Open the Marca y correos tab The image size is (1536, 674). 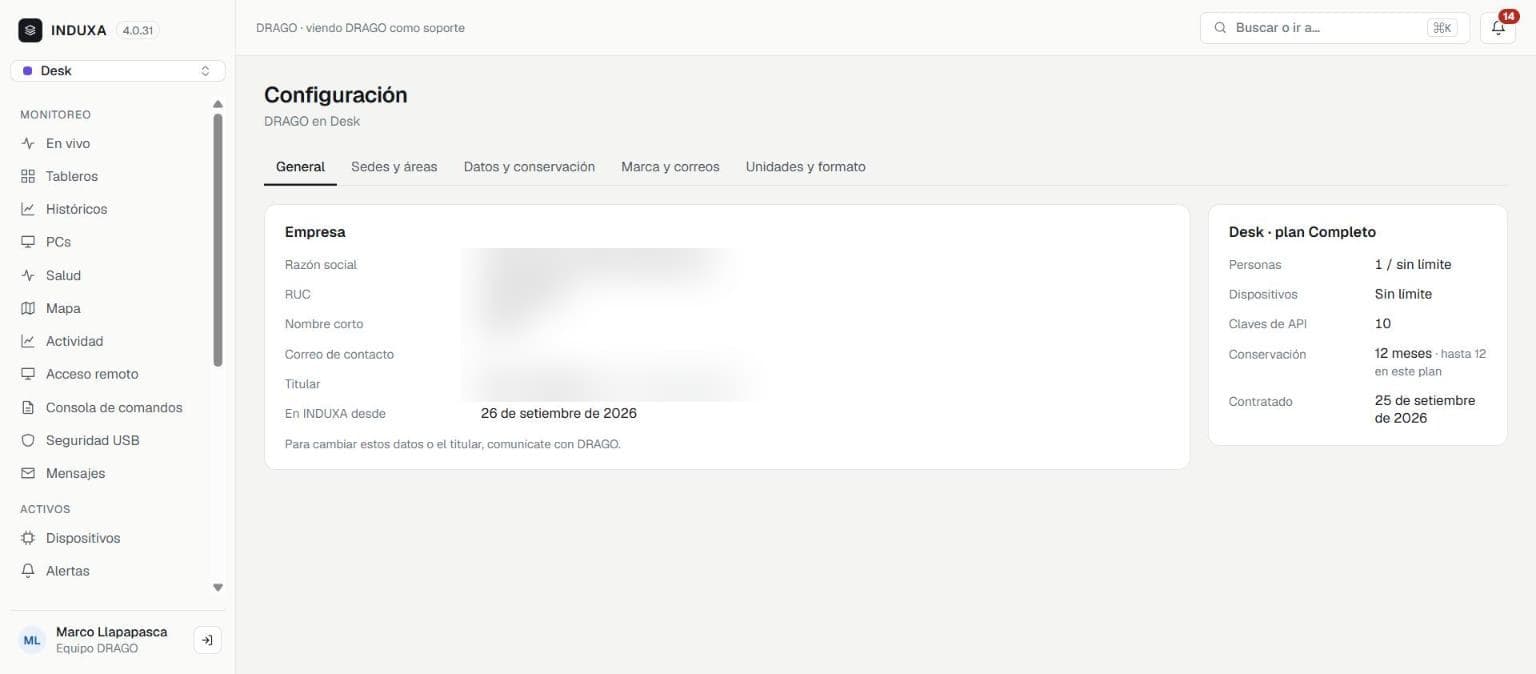(x=670, y=167)
